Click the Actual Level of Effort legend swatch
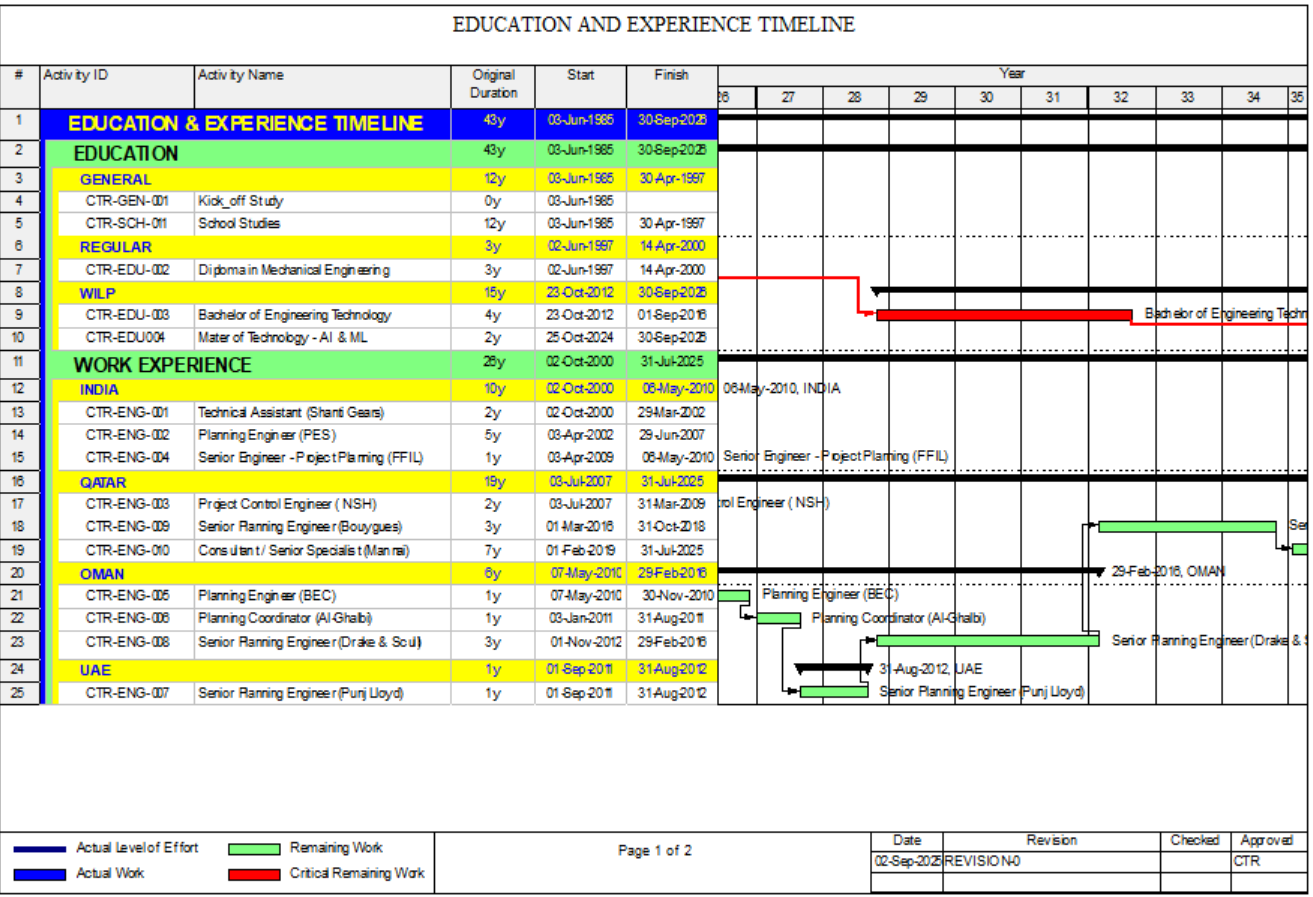Screen dimensions: 1313x897 click(x=41, y=849)
